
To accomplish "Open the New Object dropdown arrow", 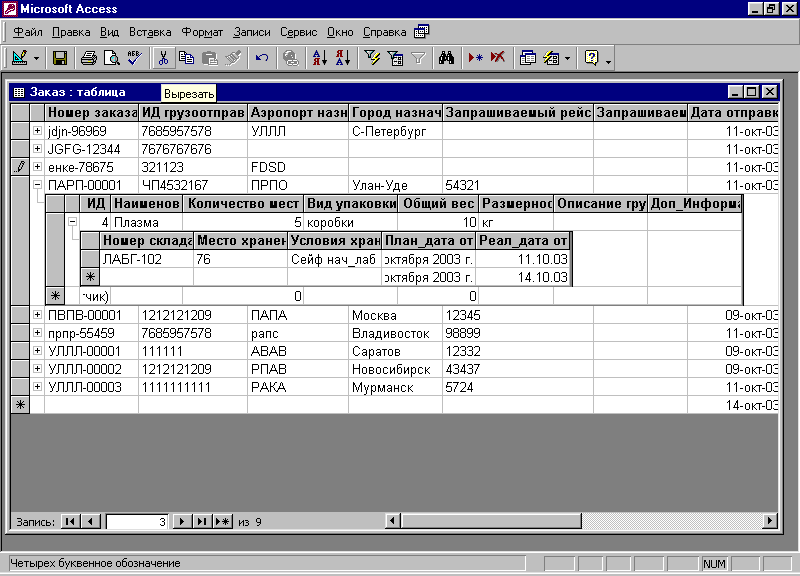I will click(567, 58).
